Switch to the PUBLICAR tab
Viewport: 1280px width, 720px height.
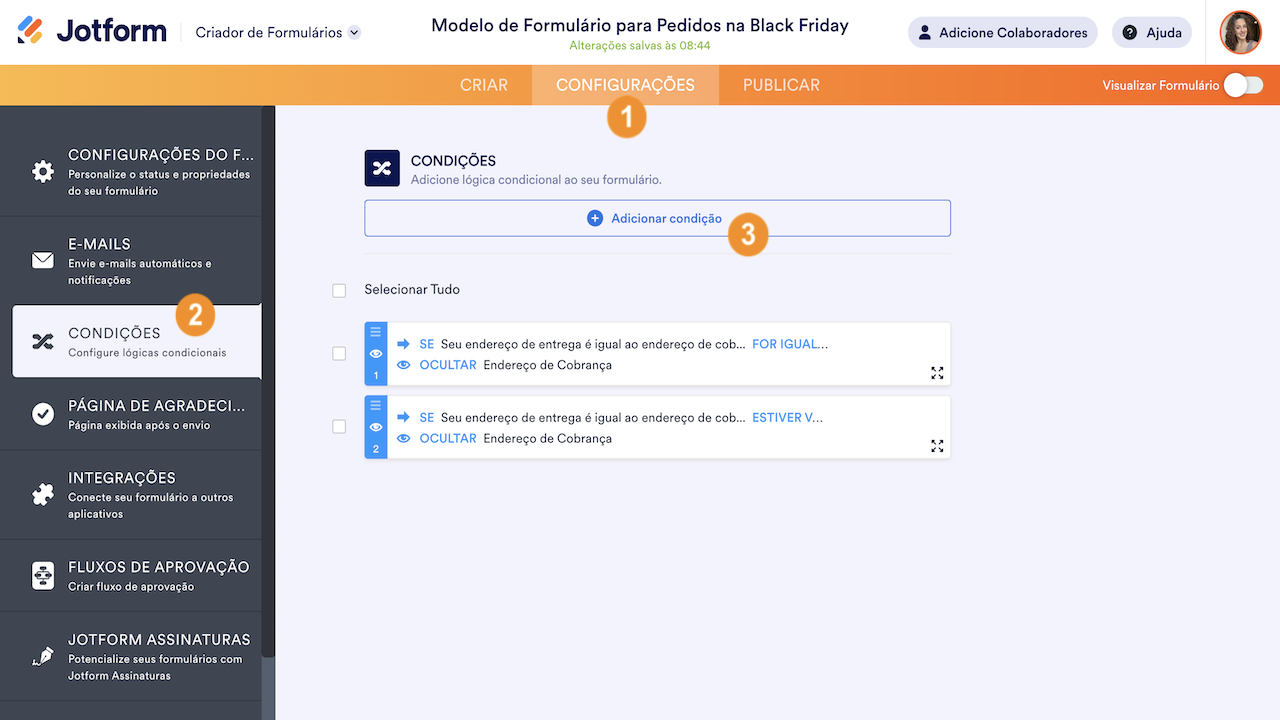781,86
